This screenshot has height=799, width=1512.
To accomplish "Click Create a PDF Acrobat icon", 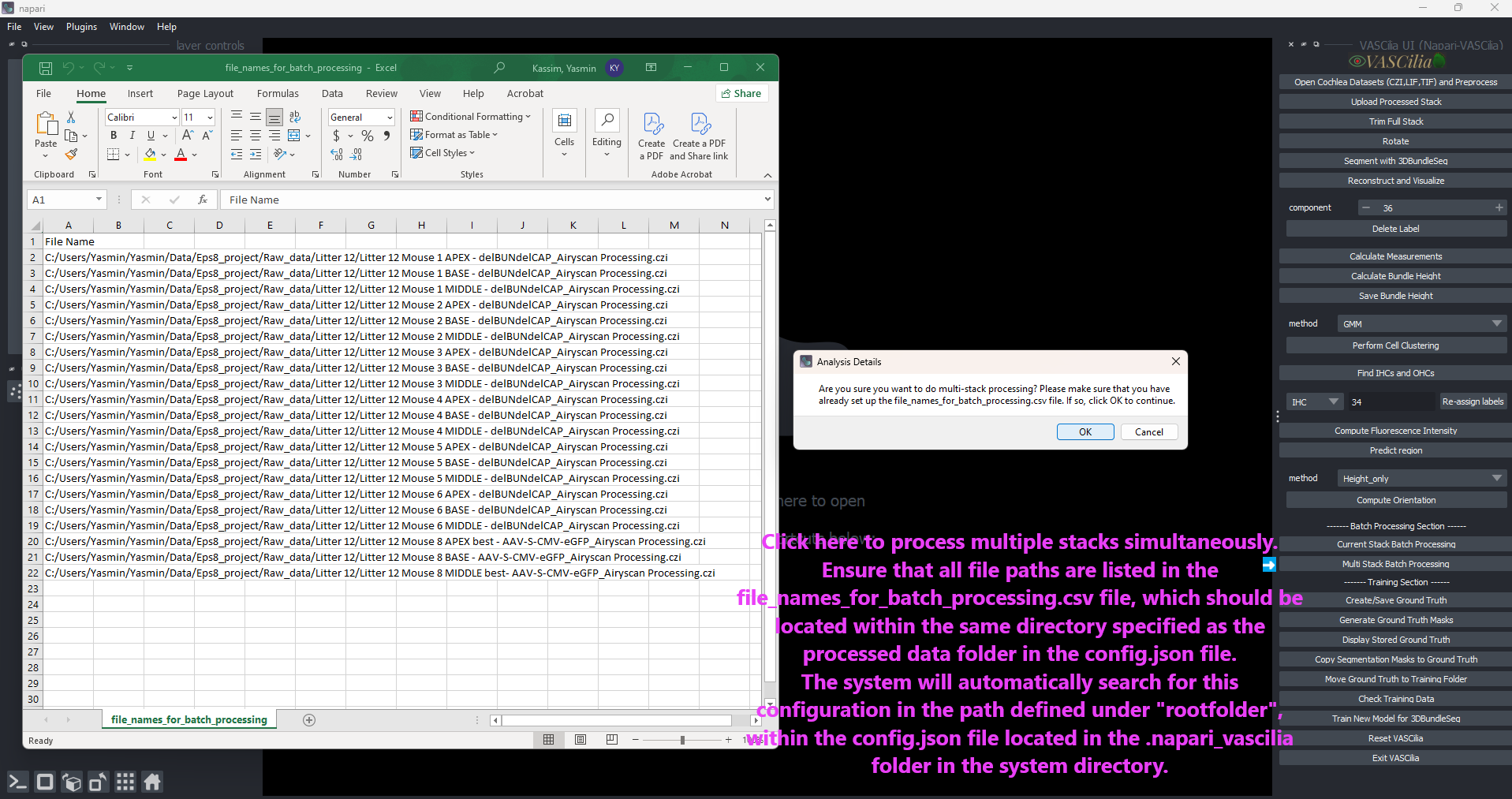I will [651, 136].
